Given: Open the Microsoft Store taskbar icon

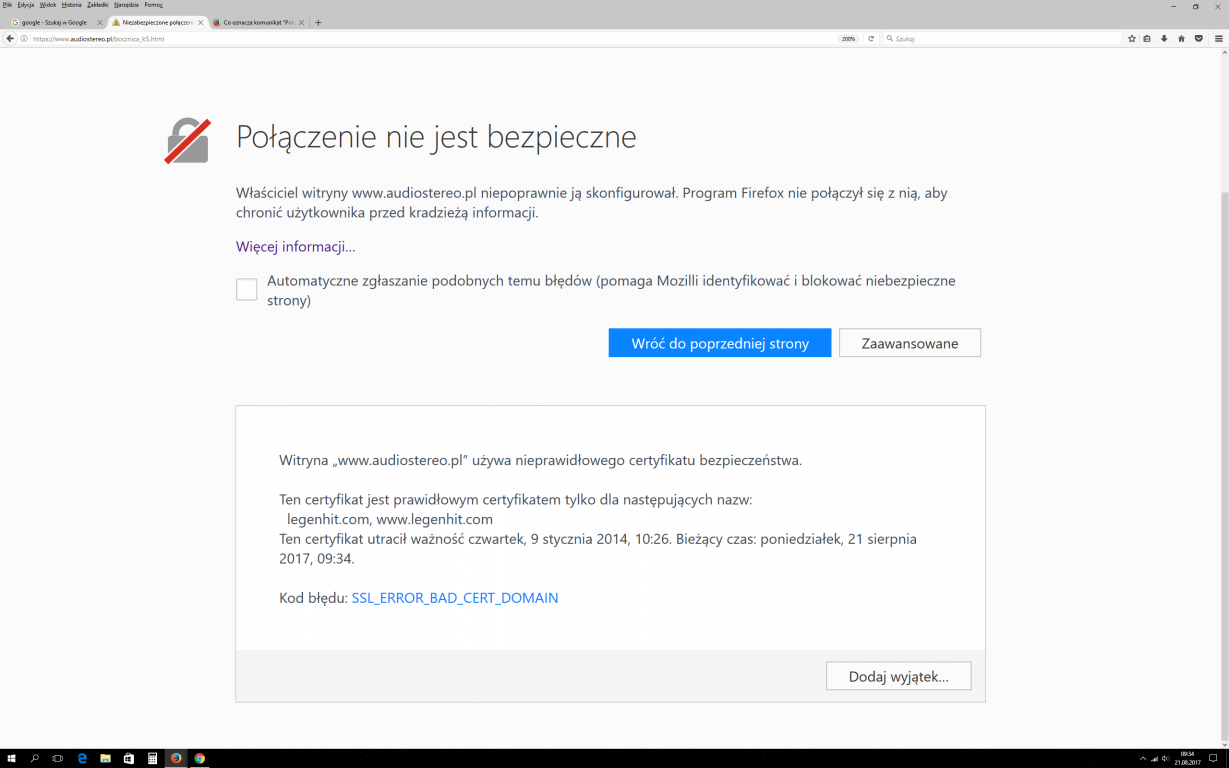Looking at the screenshot, I should point(129,758).
